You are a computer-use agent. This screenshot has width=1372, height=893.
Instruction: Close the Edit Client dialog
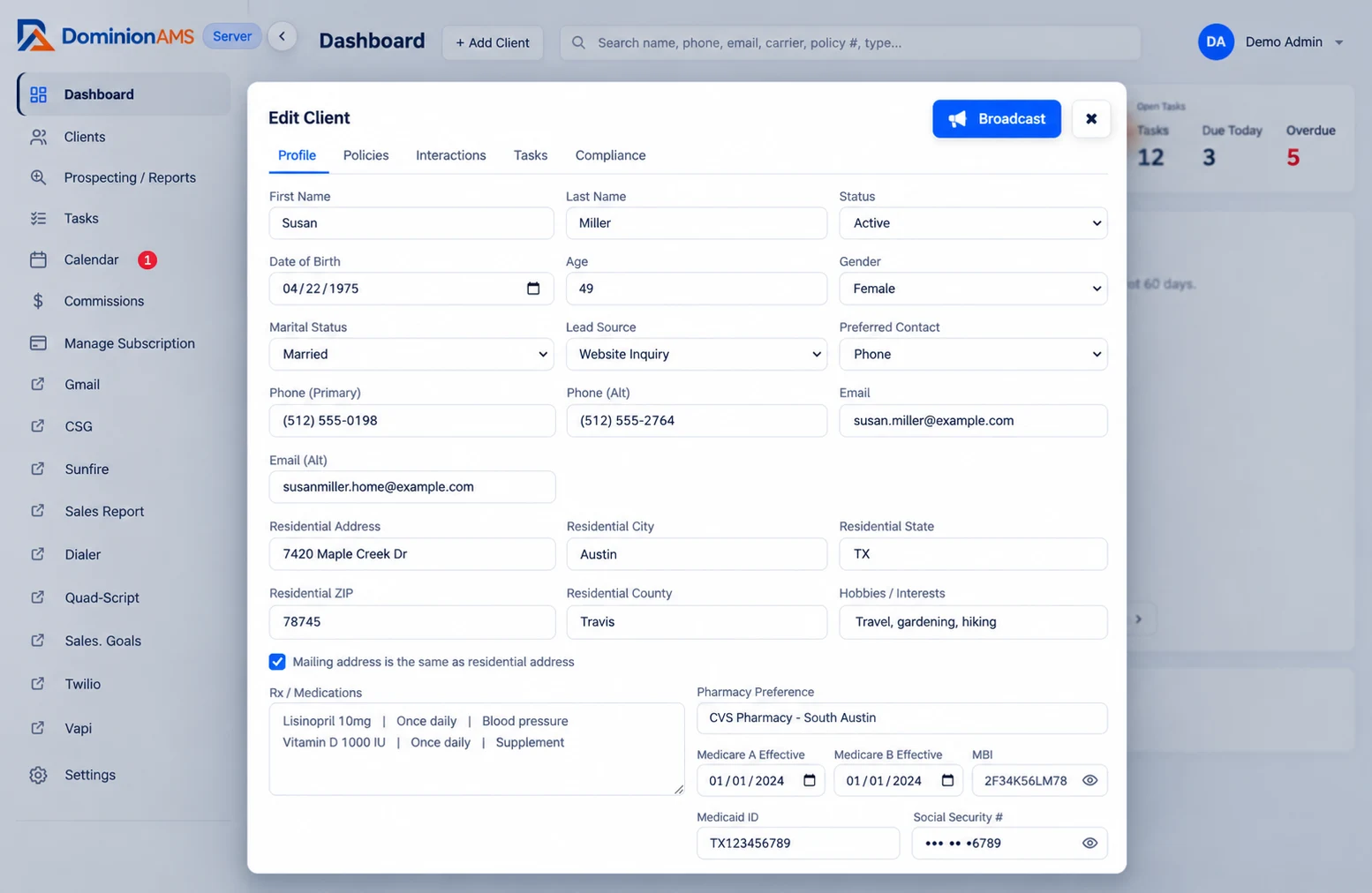point(1091,119)
